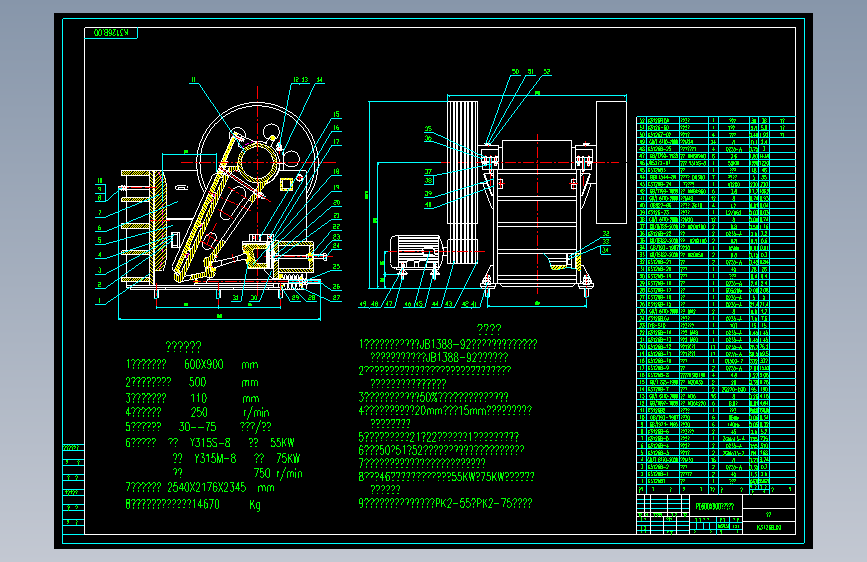This screenshot has width=867, height=562.
Task: Click the Kg unit label
Action: pyautogui.click(x=255, y=504)
